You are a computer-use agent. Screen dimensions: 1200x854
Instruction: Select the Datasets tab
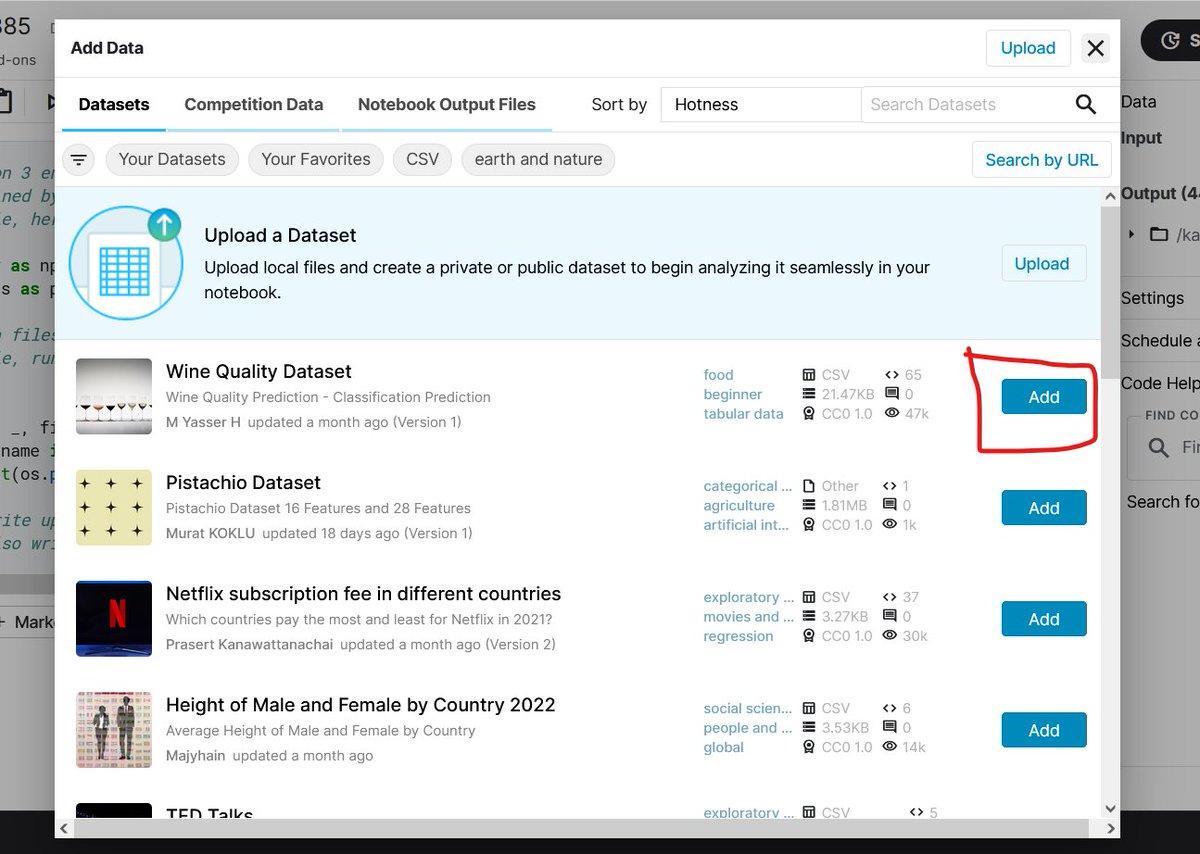point(114,104)
